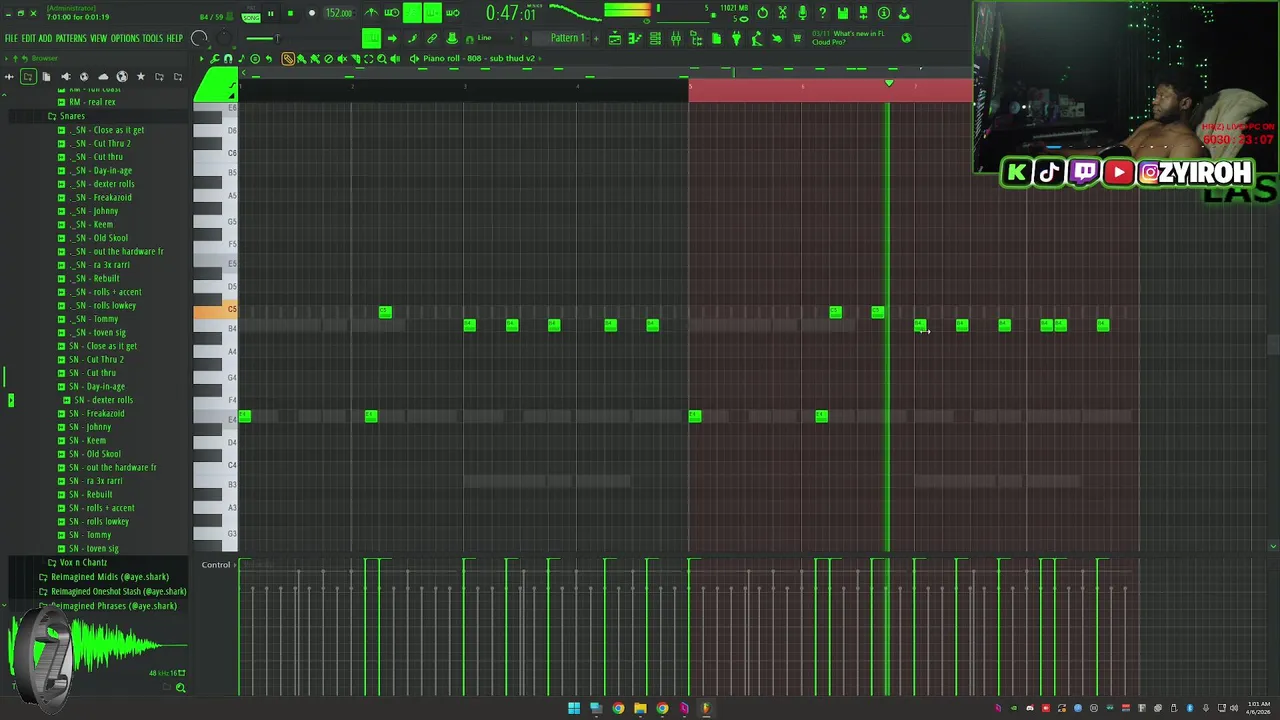Select the SN - dexter rolls sample
Viewport: 1280px width, 720px height.
point(103,400)
